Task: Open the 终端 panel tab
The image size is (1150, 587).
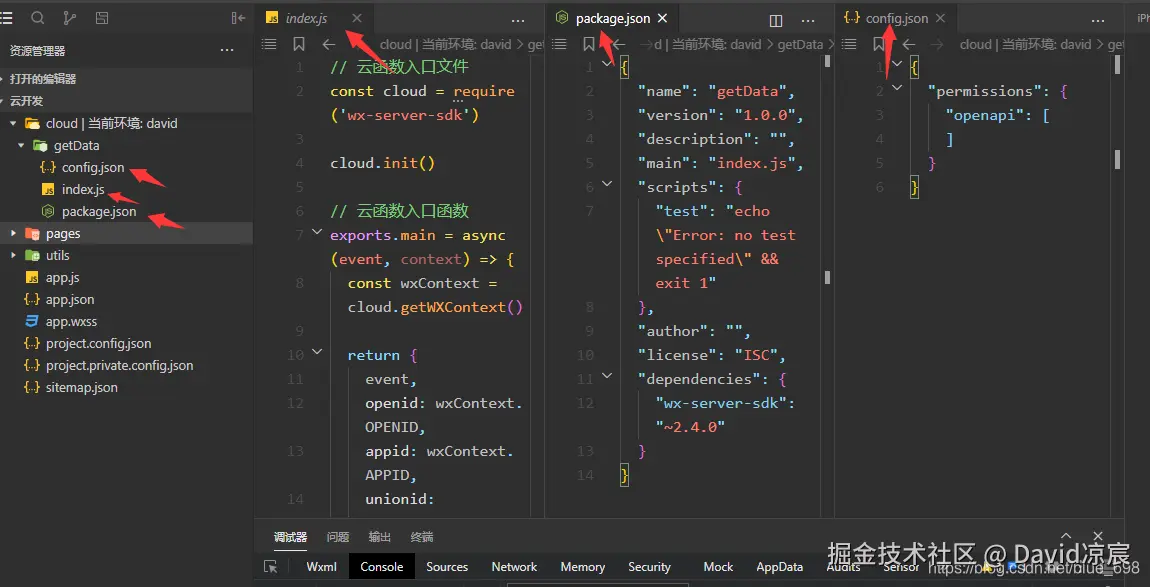Action: [x=422, y=537]
